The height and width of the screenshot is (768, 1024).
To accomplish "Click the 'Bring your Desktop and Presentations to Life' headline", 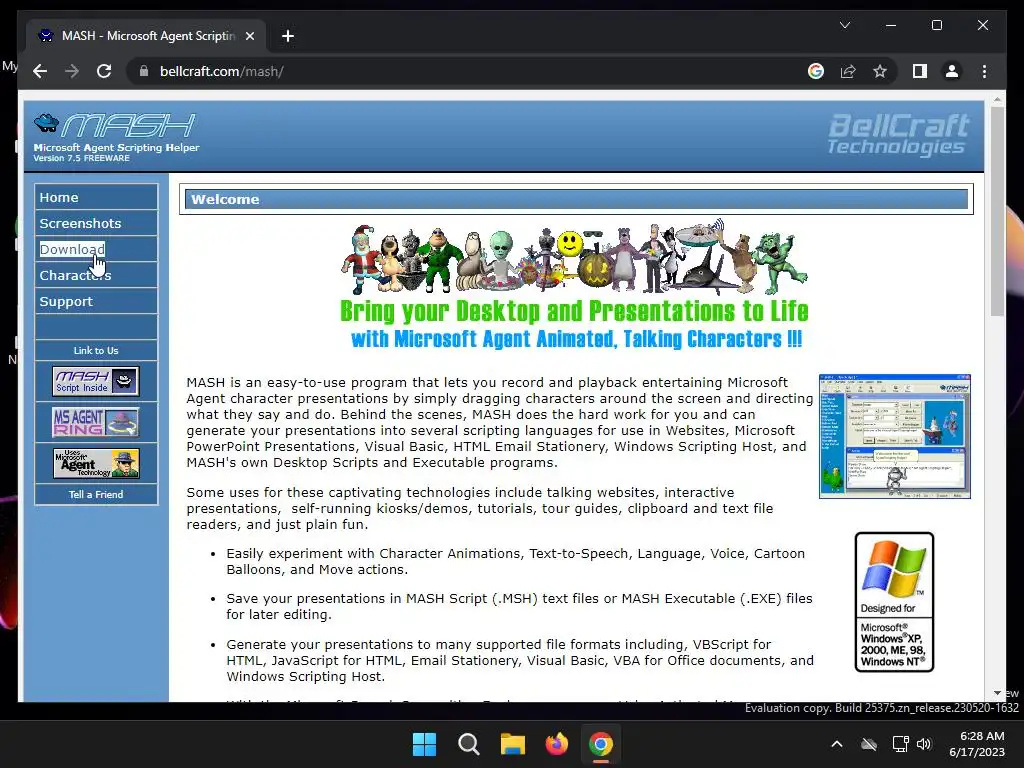I will pos(574,312).
